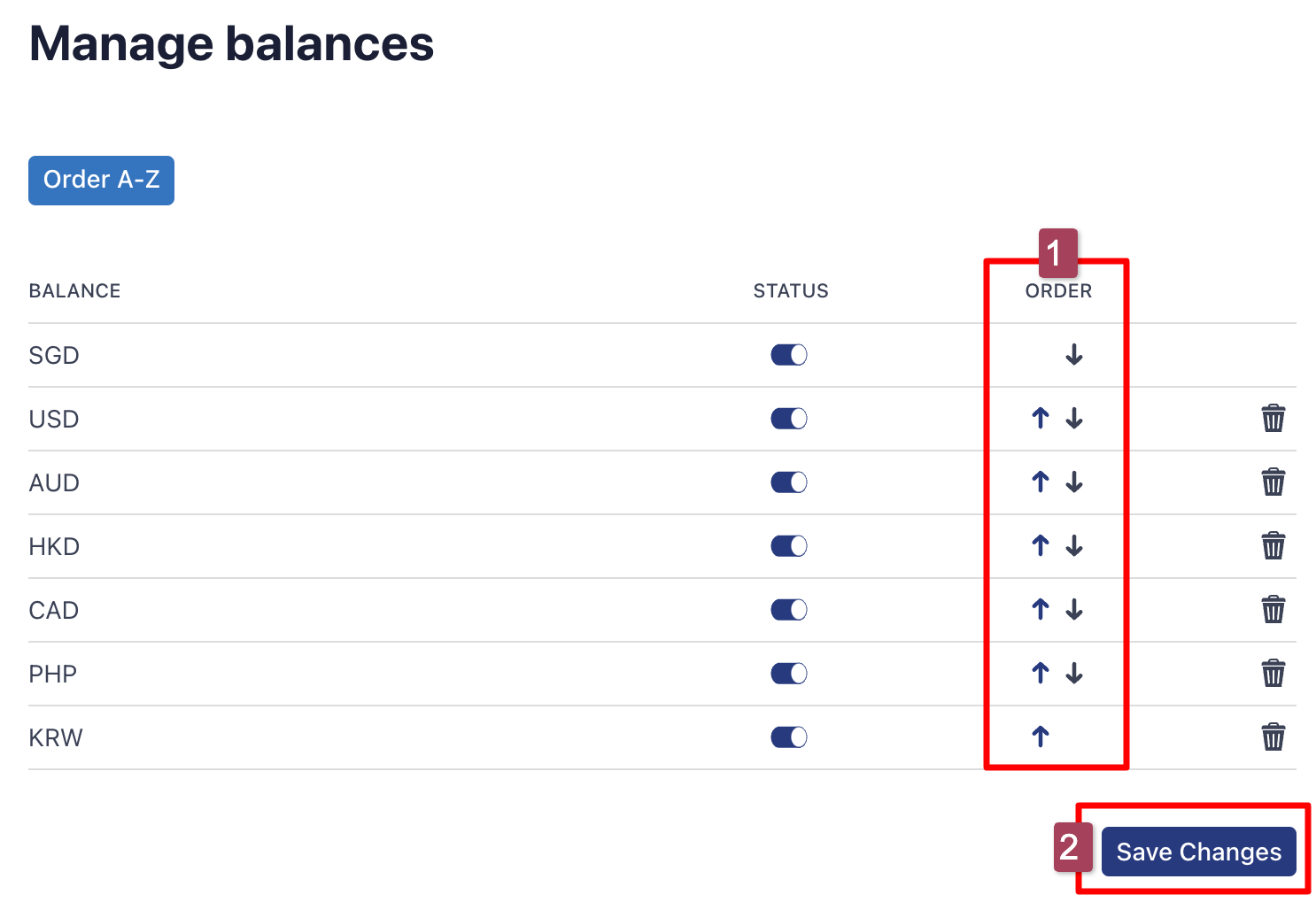This screenshot has width=1316, height=910.
Task: Click the Save Changes button
Action: pos(1198,852)
